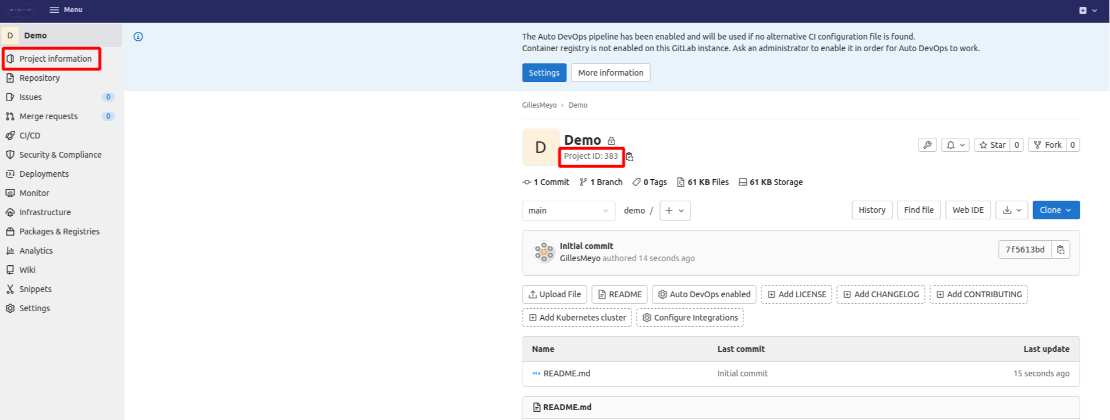
Task: Open Security & Compliance in the sidebar
Action: coord(60,154)
